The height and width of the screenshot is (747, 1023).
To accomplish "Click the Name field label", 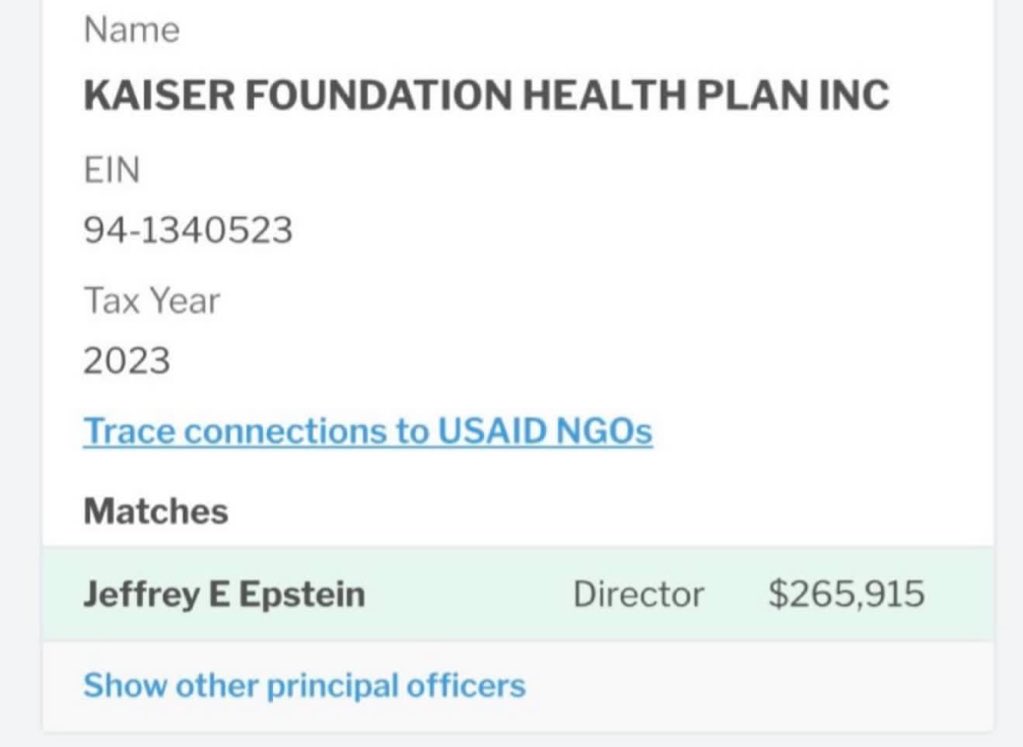I will 132,30.
